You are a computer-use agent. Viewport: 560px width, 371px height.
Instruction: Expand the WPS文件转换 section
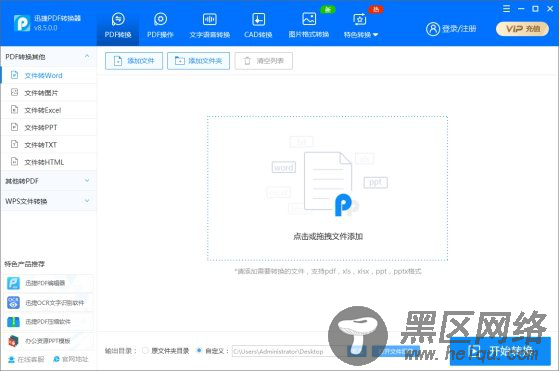pyautogui.click(x=49, y=201)
